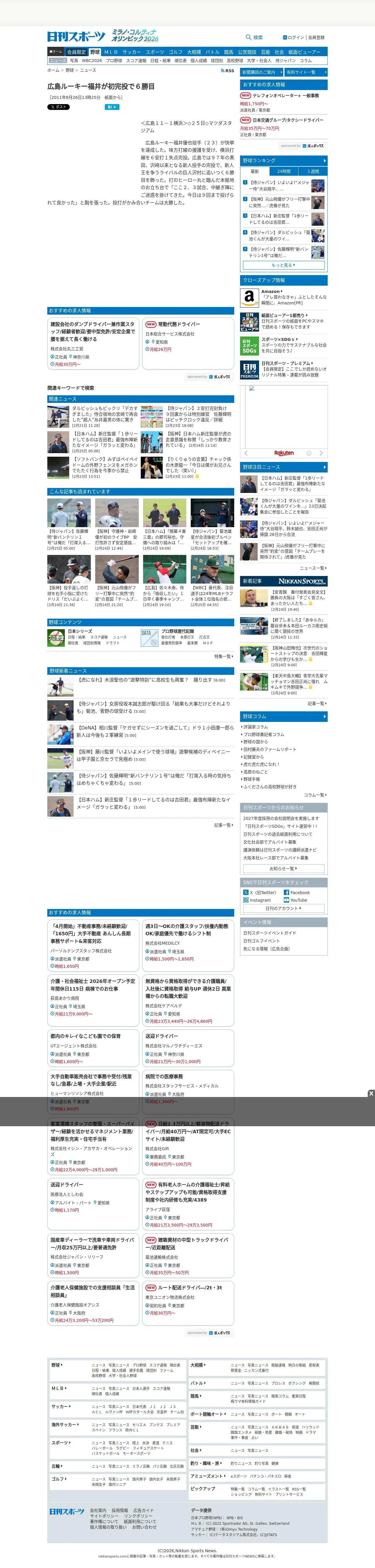Select the 大相撲 navigation tab
This screenshot has width=375, height=1568.
point(194,52)
